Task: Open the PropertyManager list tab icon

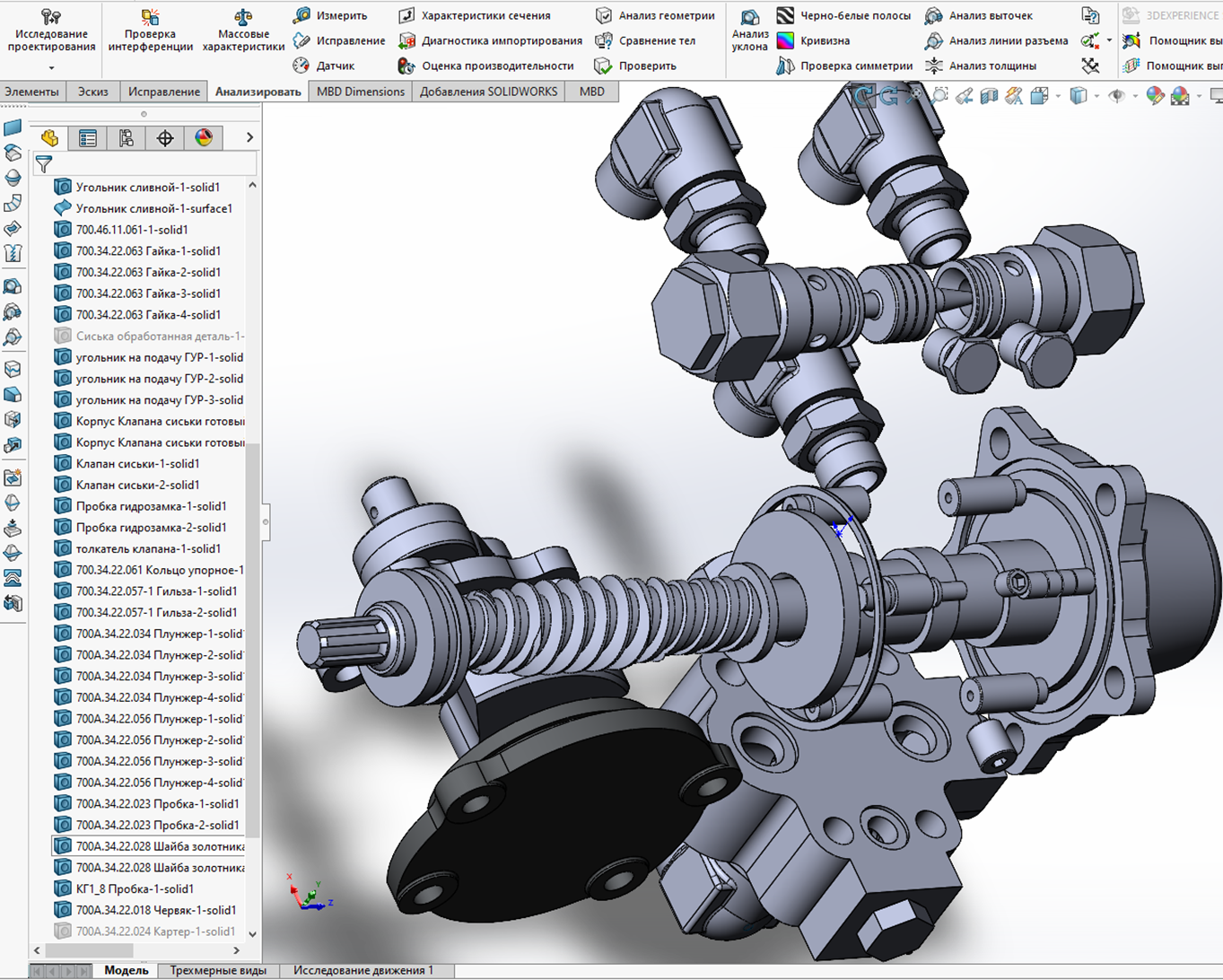Action: 87,137
